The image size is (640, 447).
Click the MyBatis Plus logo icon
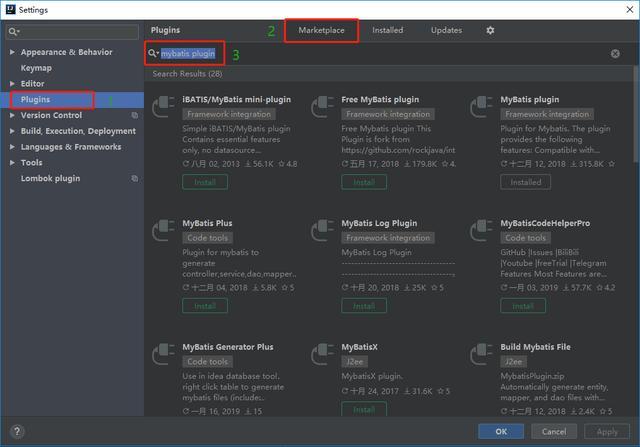pos(164,230)
